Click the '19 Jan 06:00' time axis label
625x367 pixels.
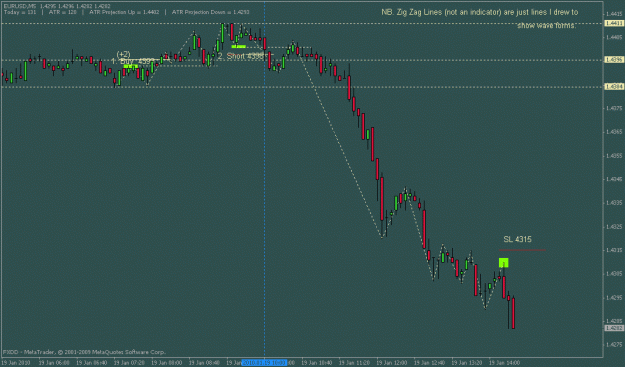(54, 363)
